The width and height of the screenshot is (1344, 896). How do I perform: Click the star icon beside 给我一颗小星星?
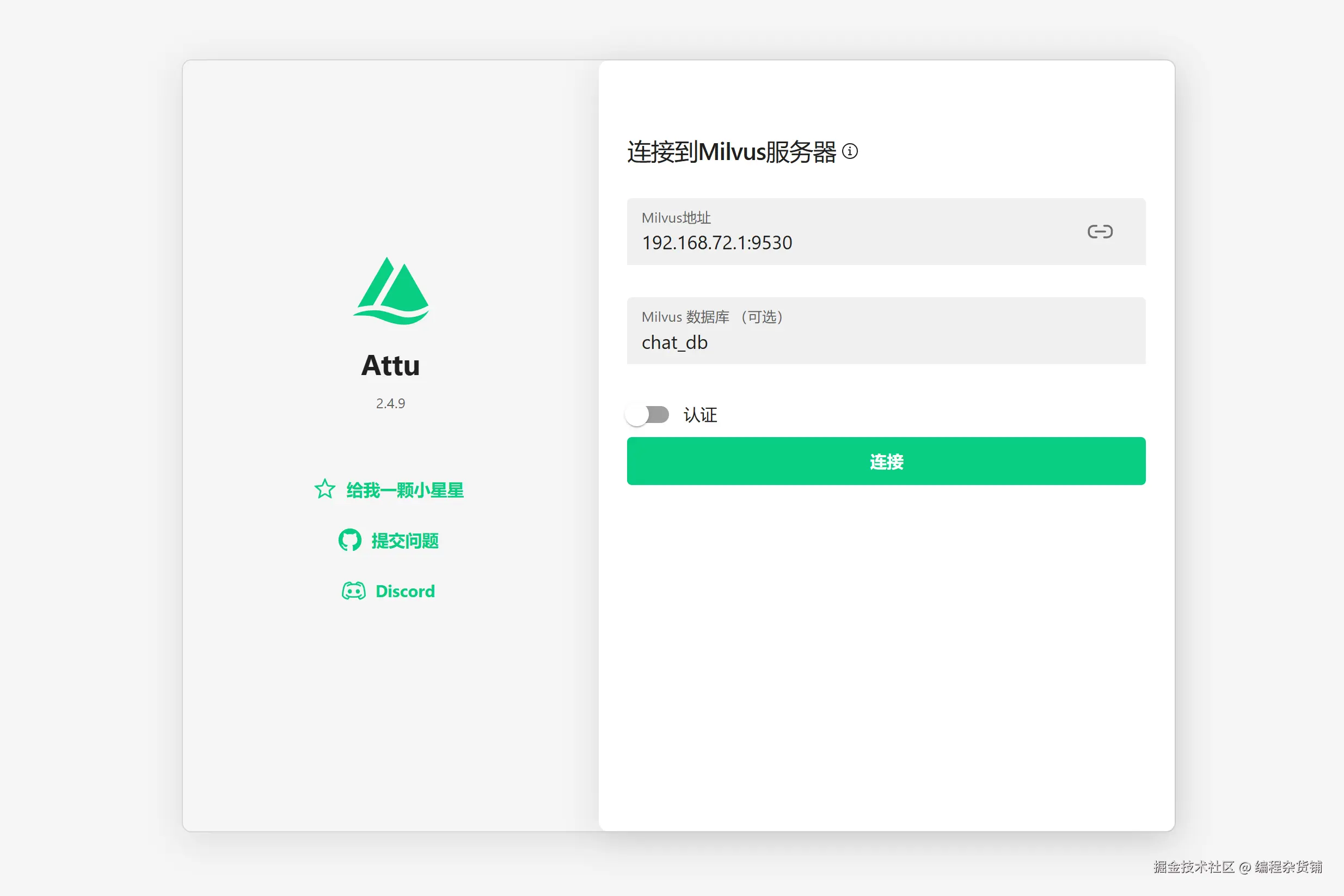click(324, 489)
